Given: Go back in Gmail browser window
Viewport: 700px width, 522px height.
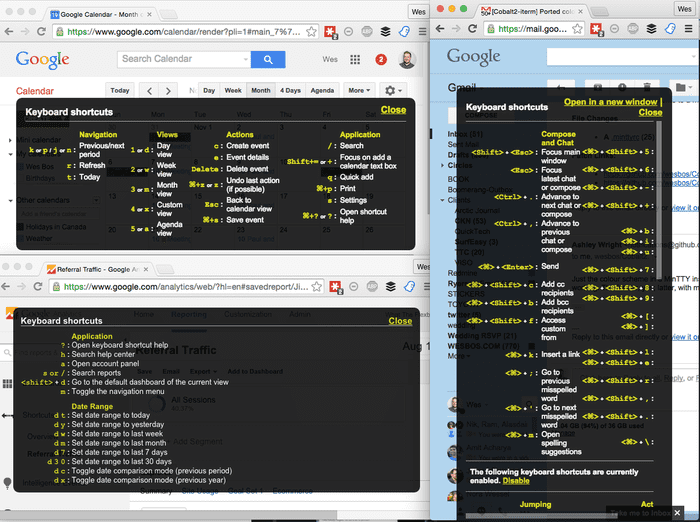Looking at the screenshot, I should (x=440, y=29).
